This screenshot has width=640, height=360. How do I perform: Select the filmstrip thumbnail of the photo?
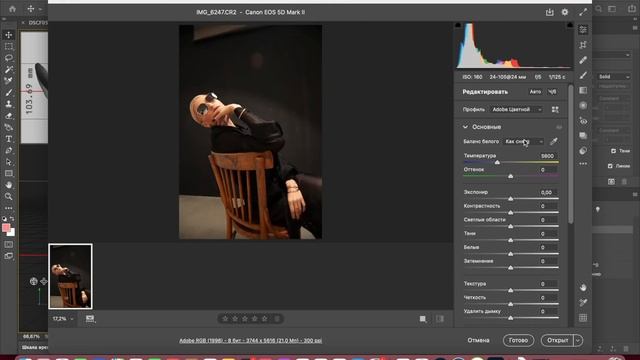click(x=71, y=276)
